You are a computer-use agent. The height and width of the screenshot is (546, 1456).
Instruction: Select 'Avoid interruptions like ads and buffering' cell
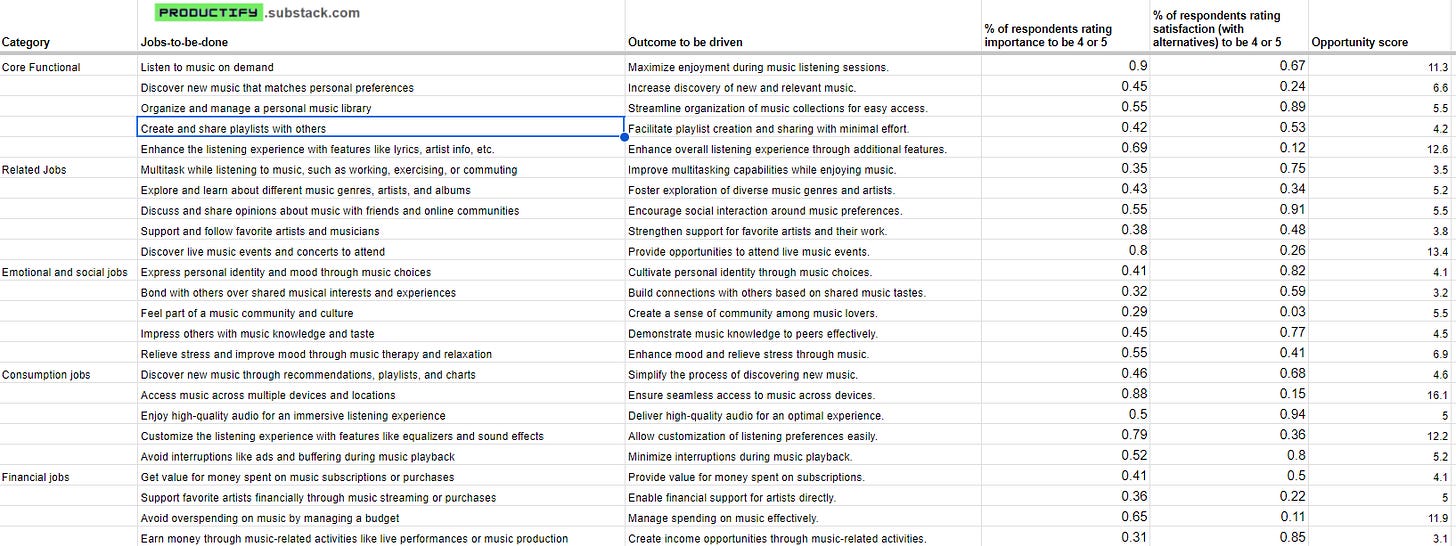(x=381, y=457)
